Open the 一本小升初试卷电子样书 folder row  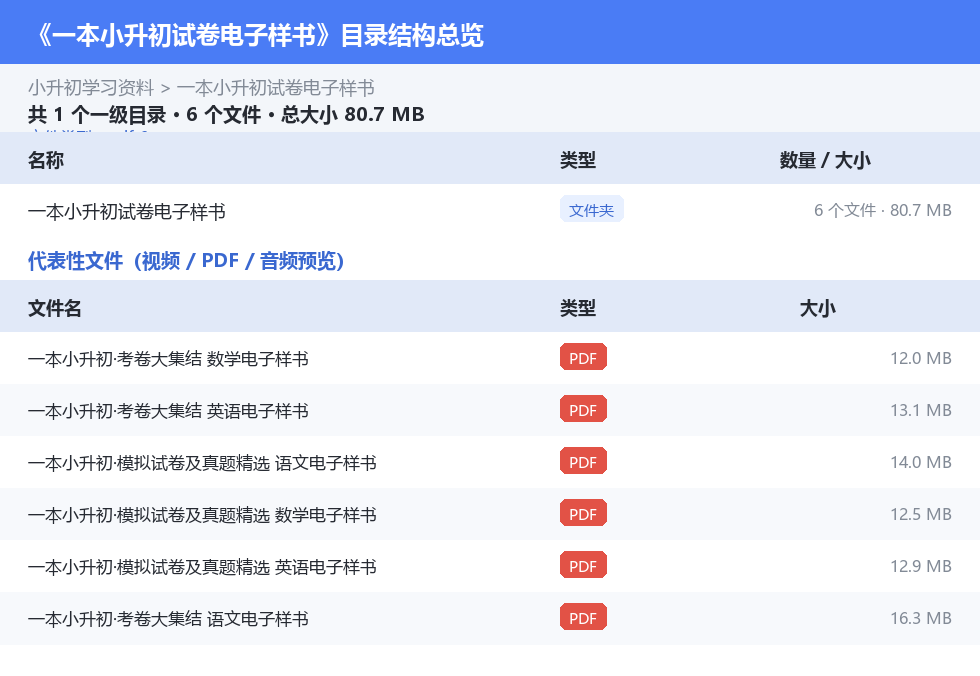click(490, 211)
